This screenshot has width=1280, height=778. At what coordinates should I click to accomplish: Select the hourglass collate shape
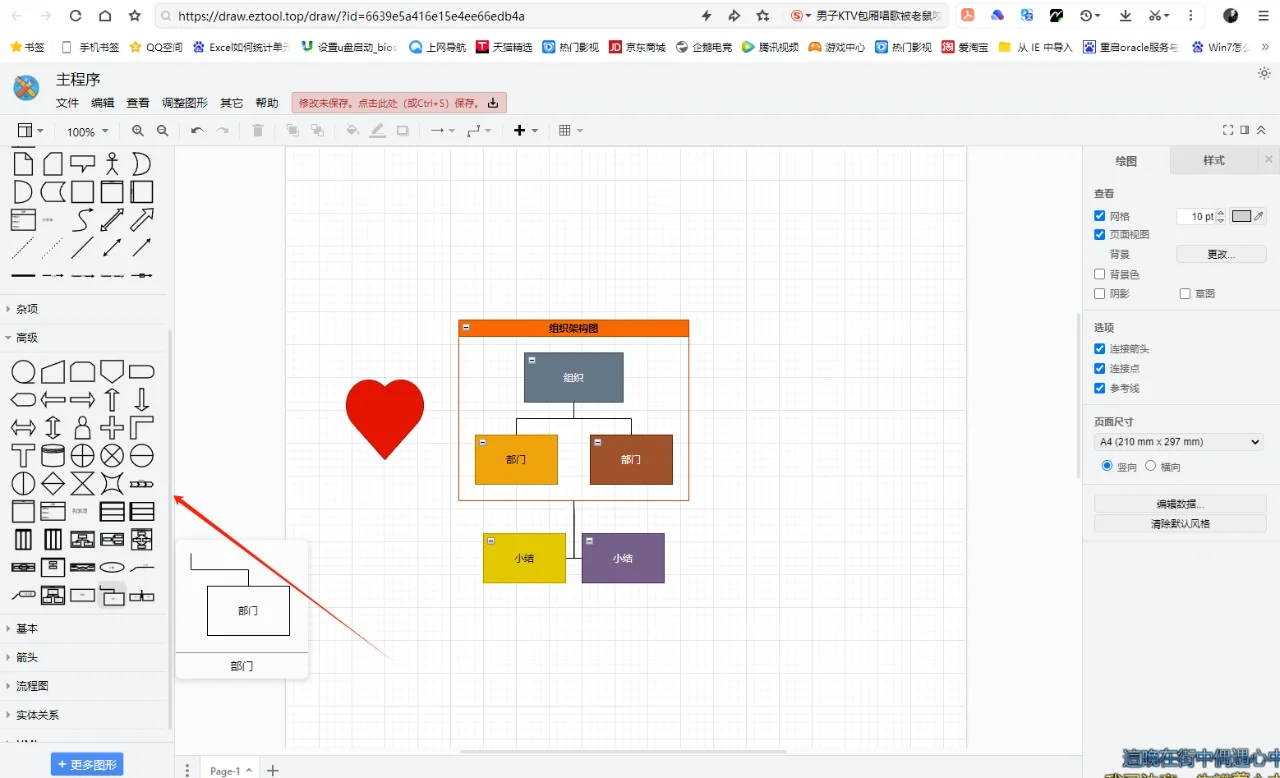pos(82,484)
